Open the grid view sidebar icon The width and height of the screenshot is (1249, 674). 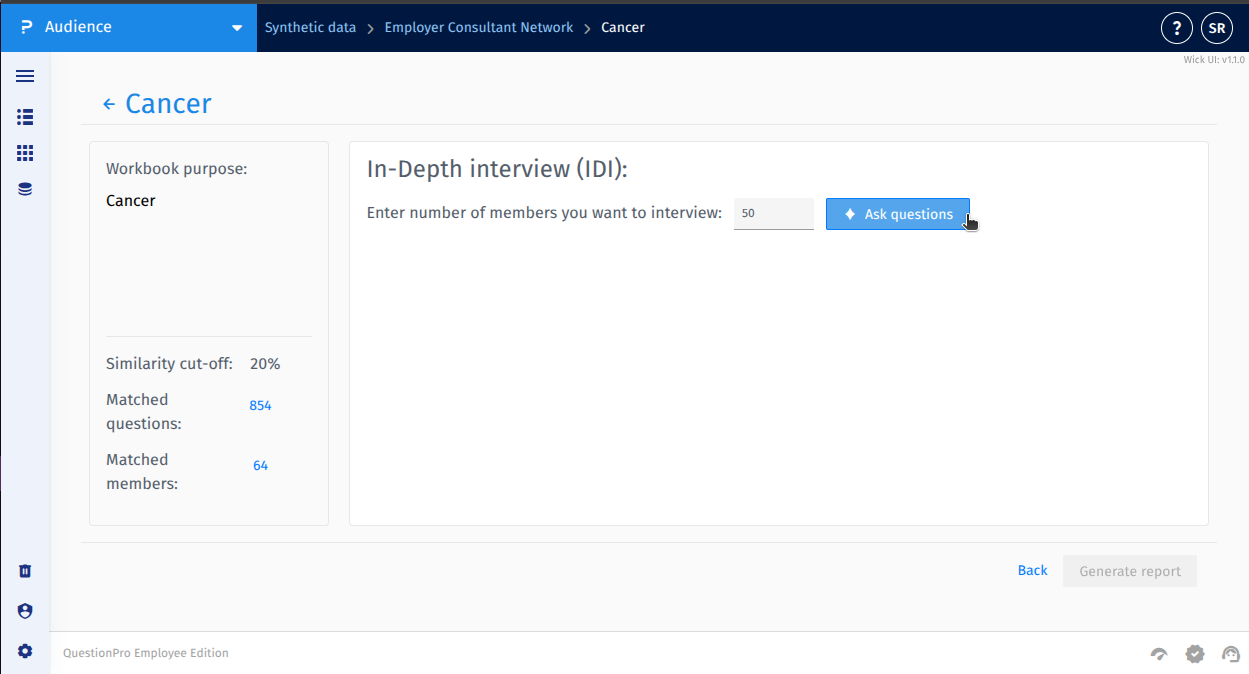tap(25, 153)
